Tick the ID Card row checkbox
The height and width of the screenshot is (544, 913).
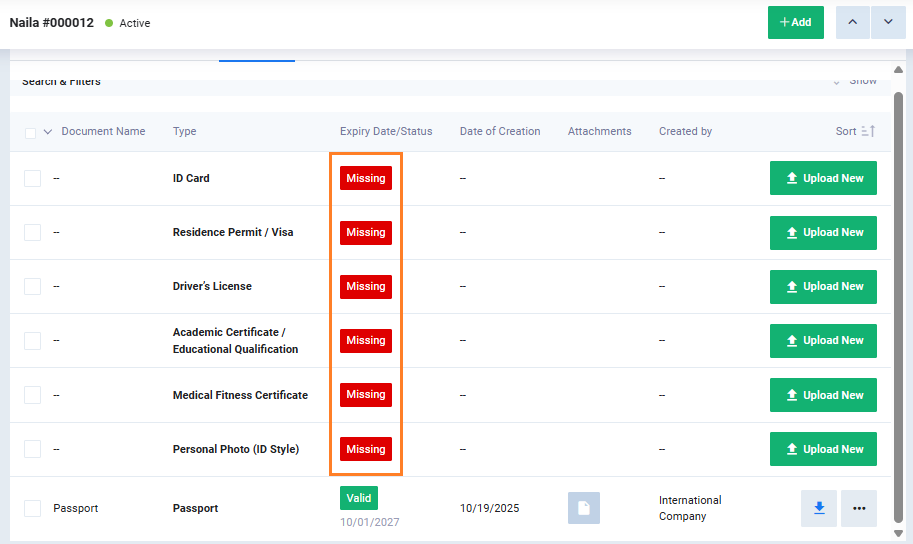click(x=32, y=178)
